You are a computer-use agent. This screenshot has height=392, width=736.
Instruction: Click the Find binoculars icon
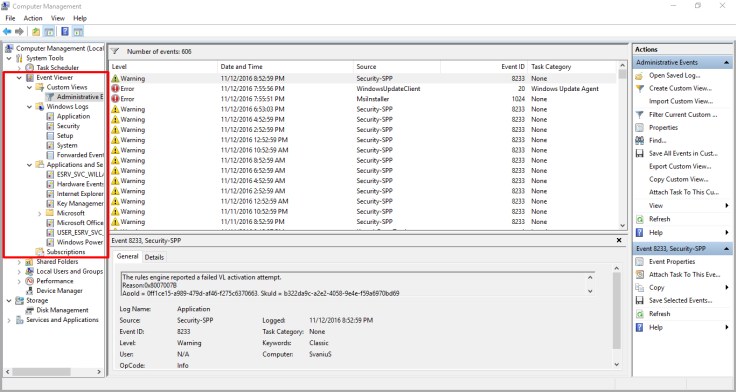point(639,140)
